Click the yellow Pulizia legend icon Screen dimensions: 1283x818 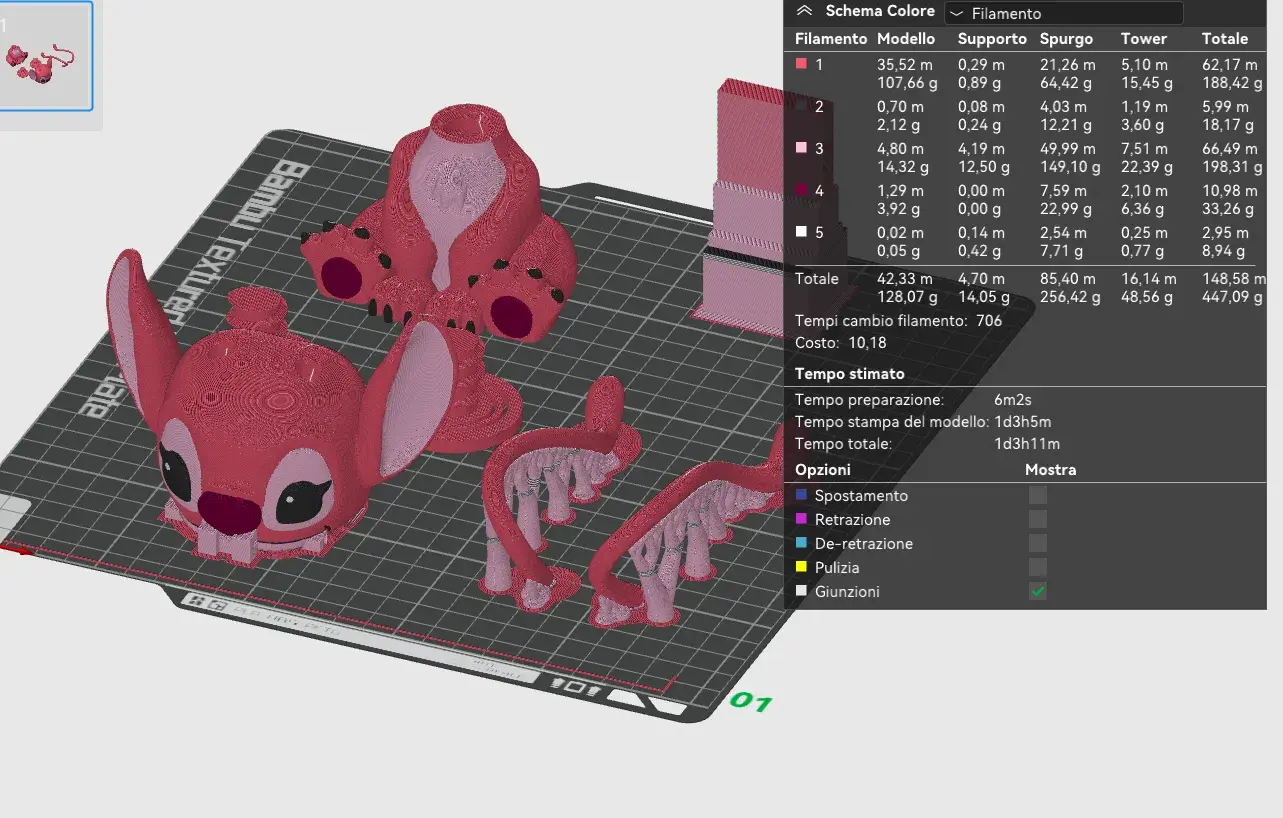[x=801, y=567]
